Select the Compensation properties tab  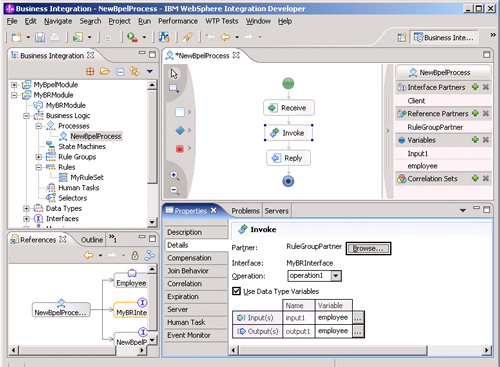pos(196,258)
